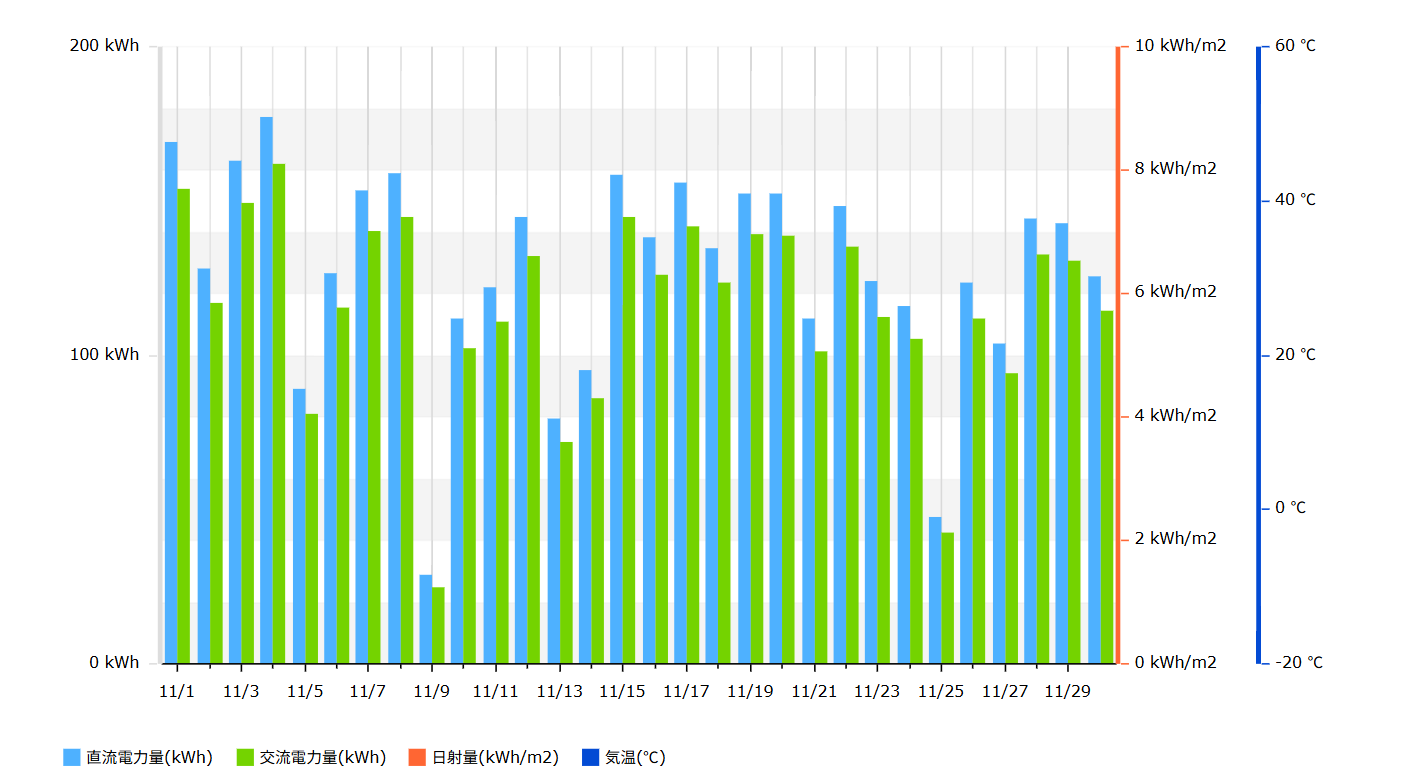Image resolution: width=1413 pixels, height=781 pixels.
Task: Click the 11/29 x-axis date label
Action: pyautogui.click(x=1067, y=692)
